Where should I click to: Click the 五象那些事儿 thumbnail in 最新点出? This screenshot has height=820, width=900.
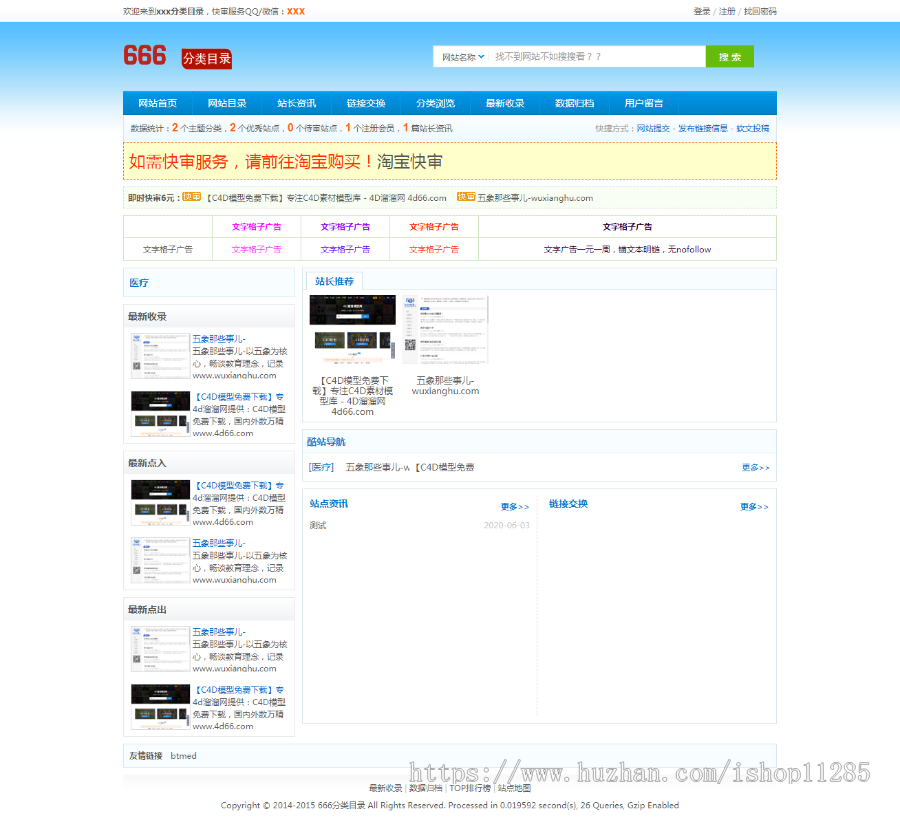(x=160, y=649)
